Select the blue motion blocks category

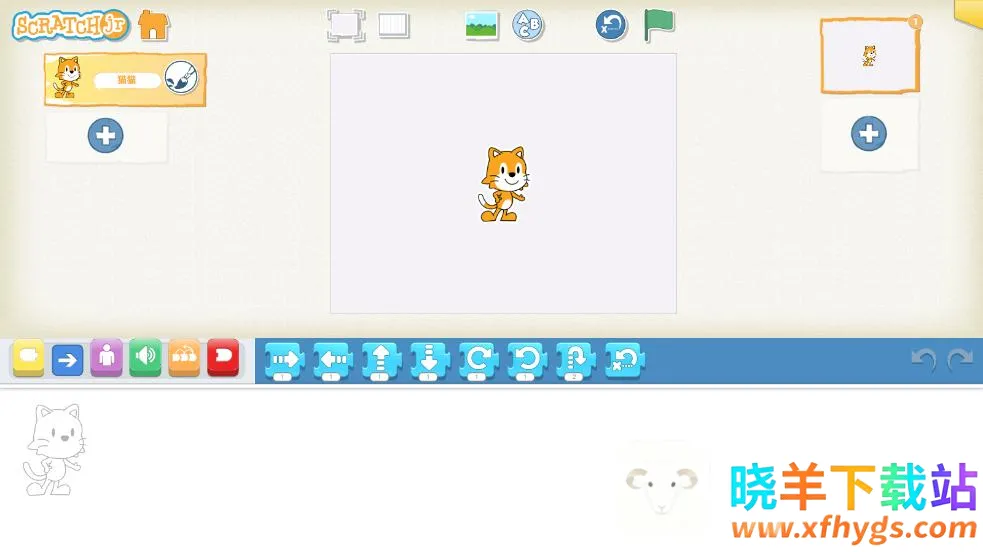tap(67, 358)
